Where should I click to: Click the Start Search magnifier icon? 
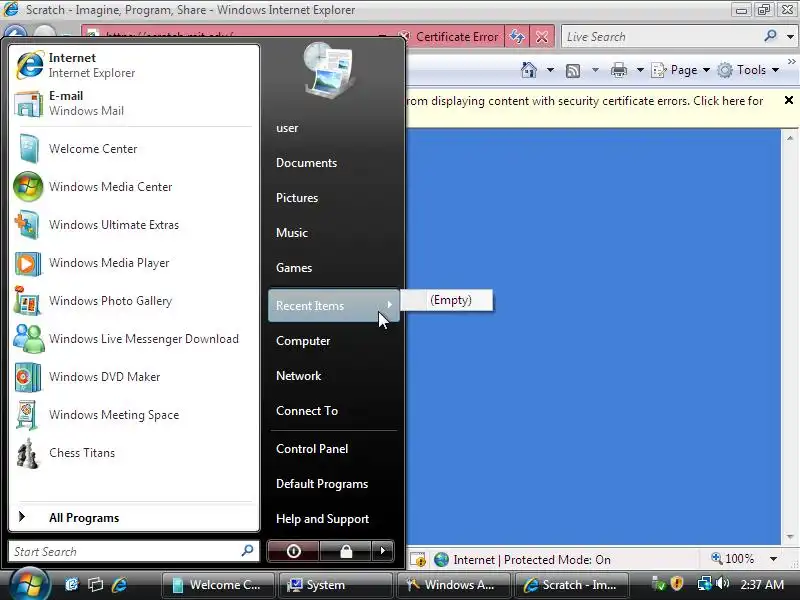247,551
